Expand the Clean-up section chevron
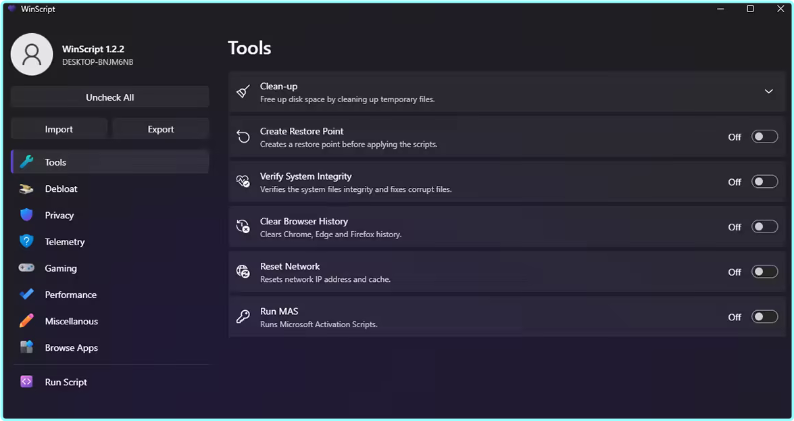The image size is (794, 421). click(x=768, y=91)
